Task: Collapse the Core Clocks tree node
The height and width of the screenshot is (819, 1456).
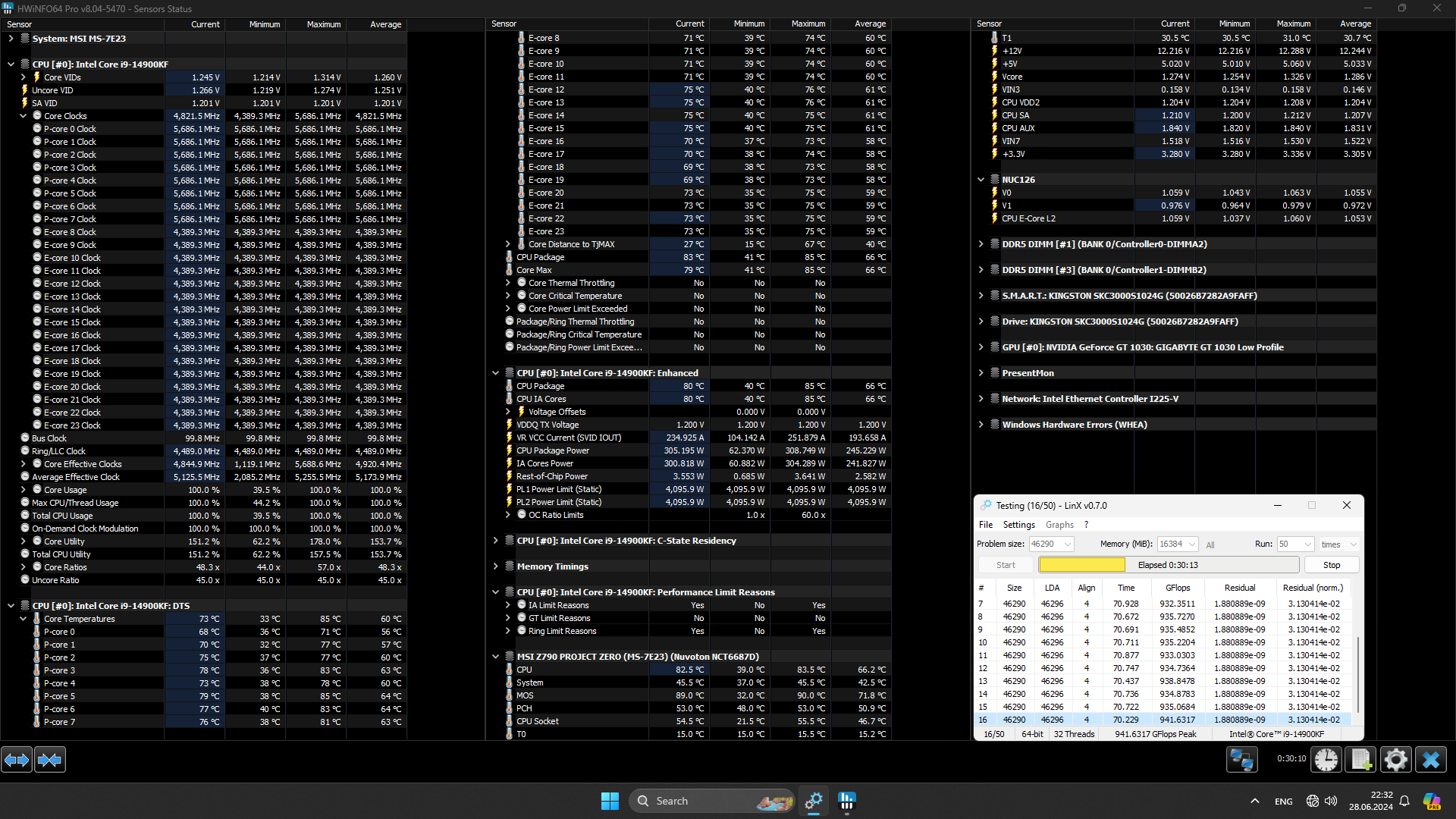Action: [x=24, y=116]
